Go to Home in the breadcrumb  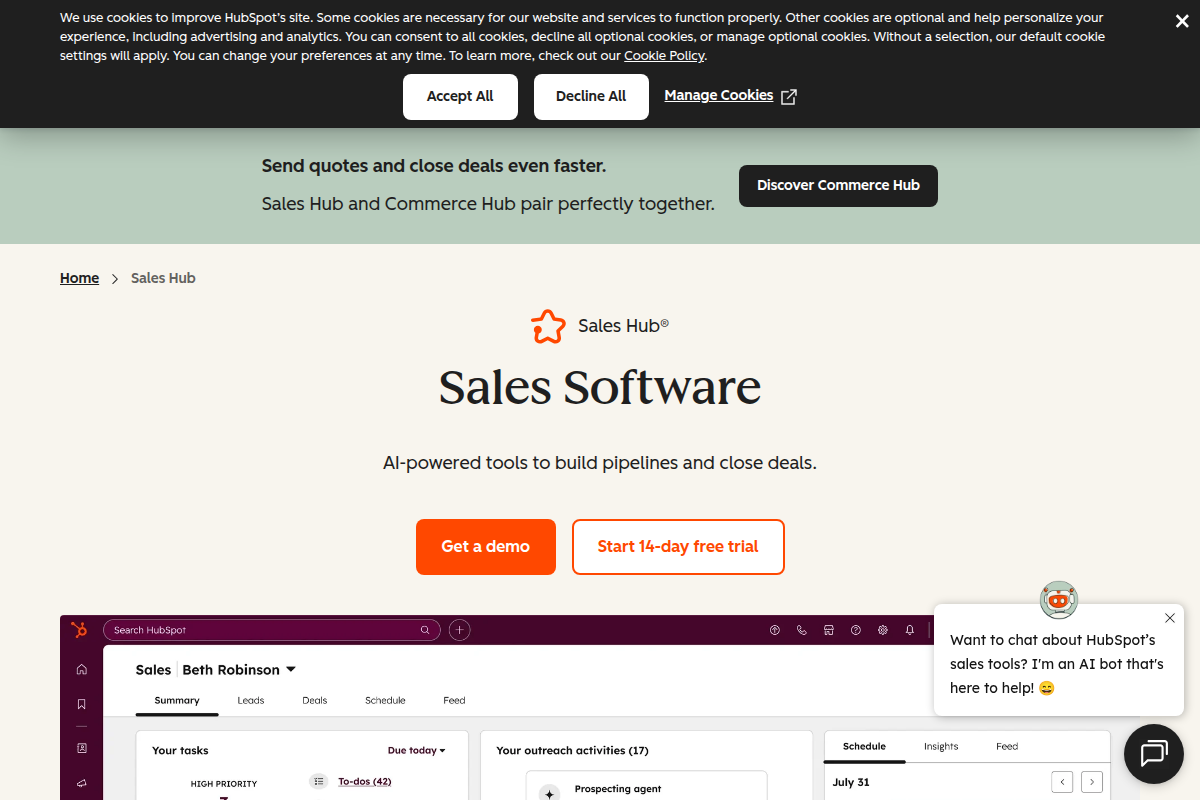(x=79, y=279)
